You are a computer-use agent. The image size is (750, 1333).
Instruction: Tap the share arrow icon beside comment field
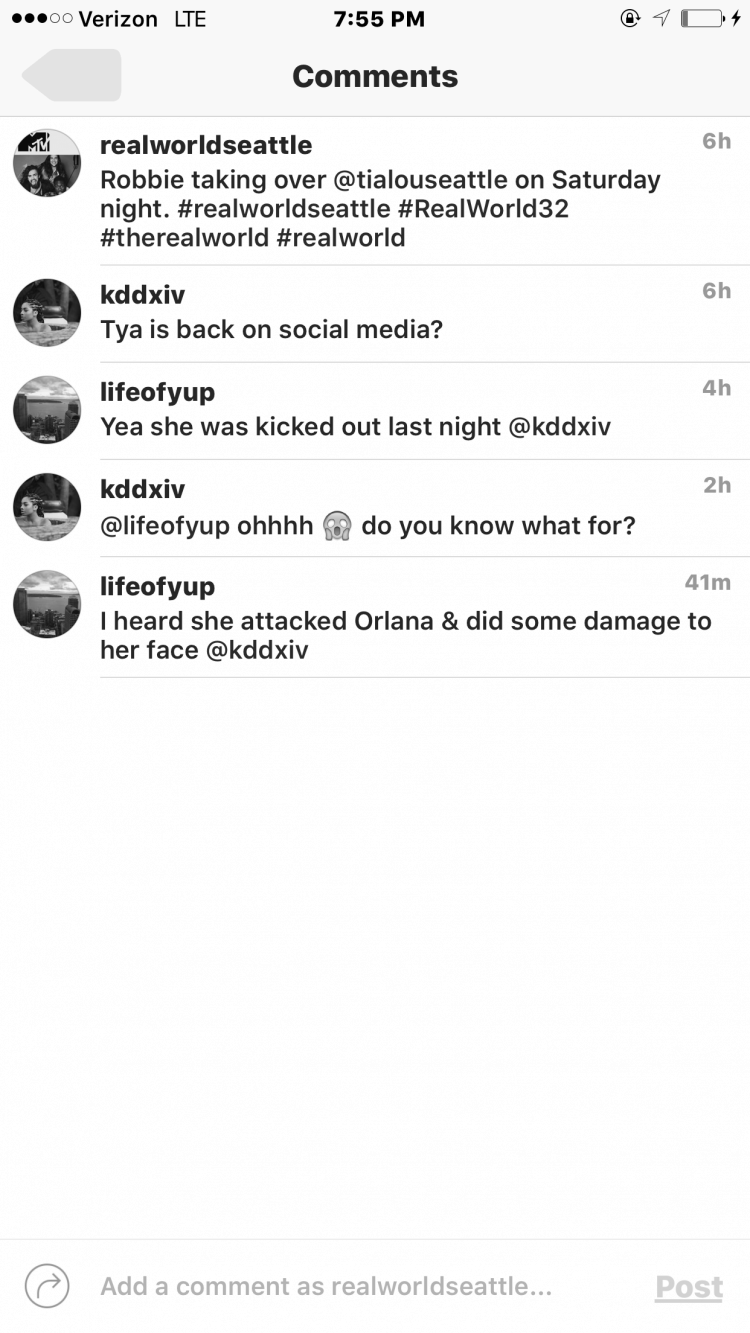tap(46, 1286)
